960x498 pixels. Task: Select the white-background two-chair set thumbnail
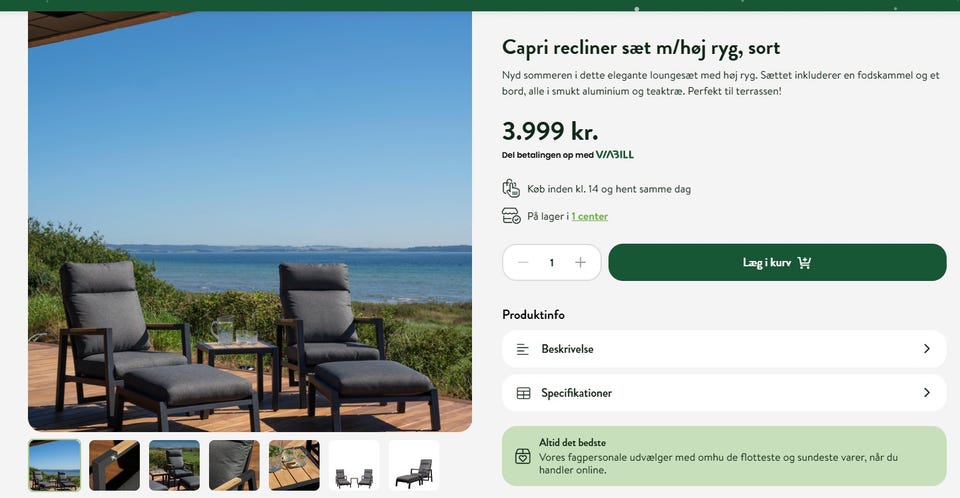[x=354, y=465]
